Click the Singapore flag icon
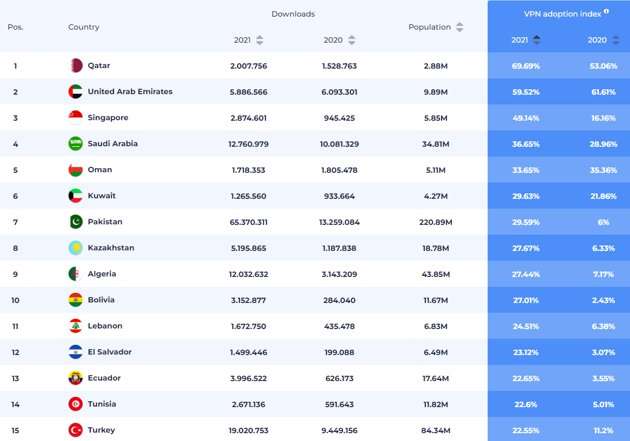Screen dimensions: 630x441 (75, 118)
